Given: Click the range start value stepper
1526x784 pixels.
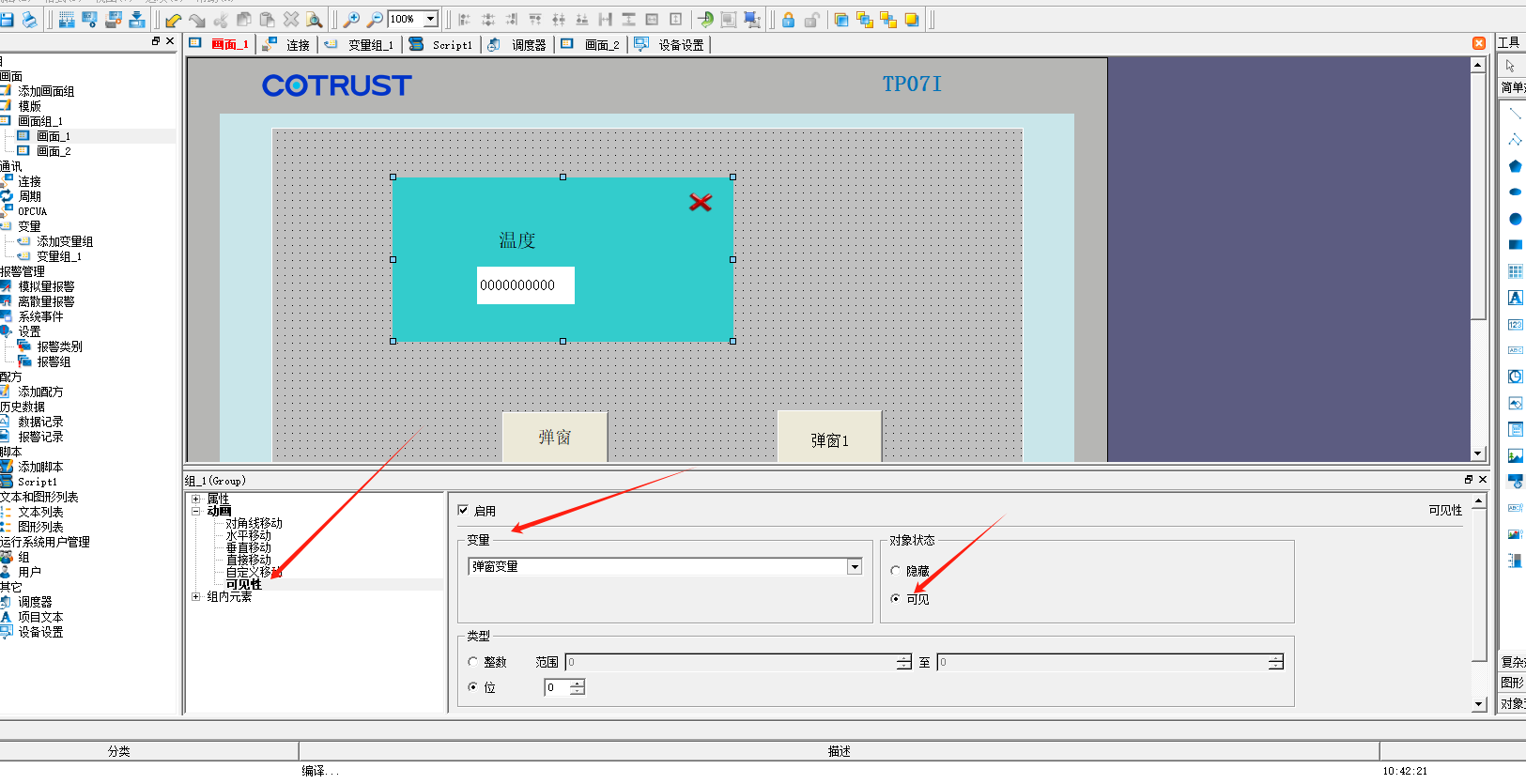Looking at the screenshot, I should [x=903, y=662].
